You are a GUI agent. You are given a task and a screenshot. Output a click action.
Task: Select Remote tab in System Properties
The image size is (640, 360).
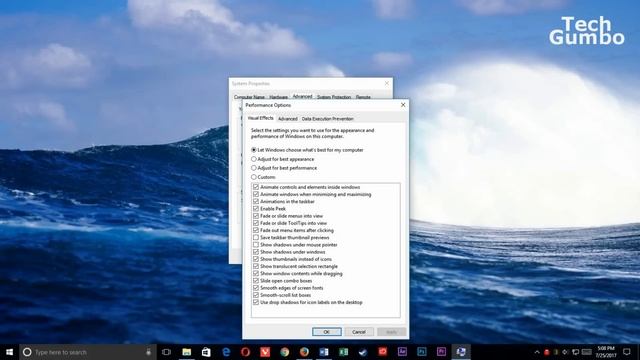[363, 97]
